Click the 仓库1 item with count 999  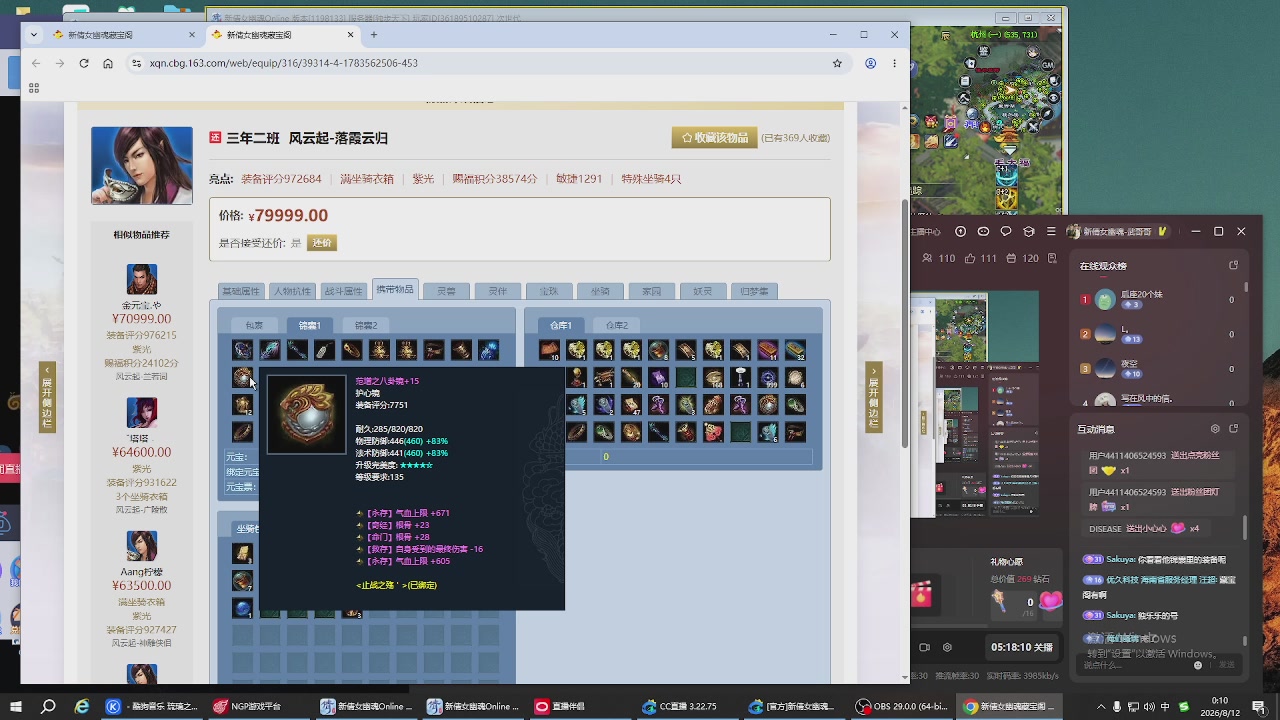coord(768,377)
